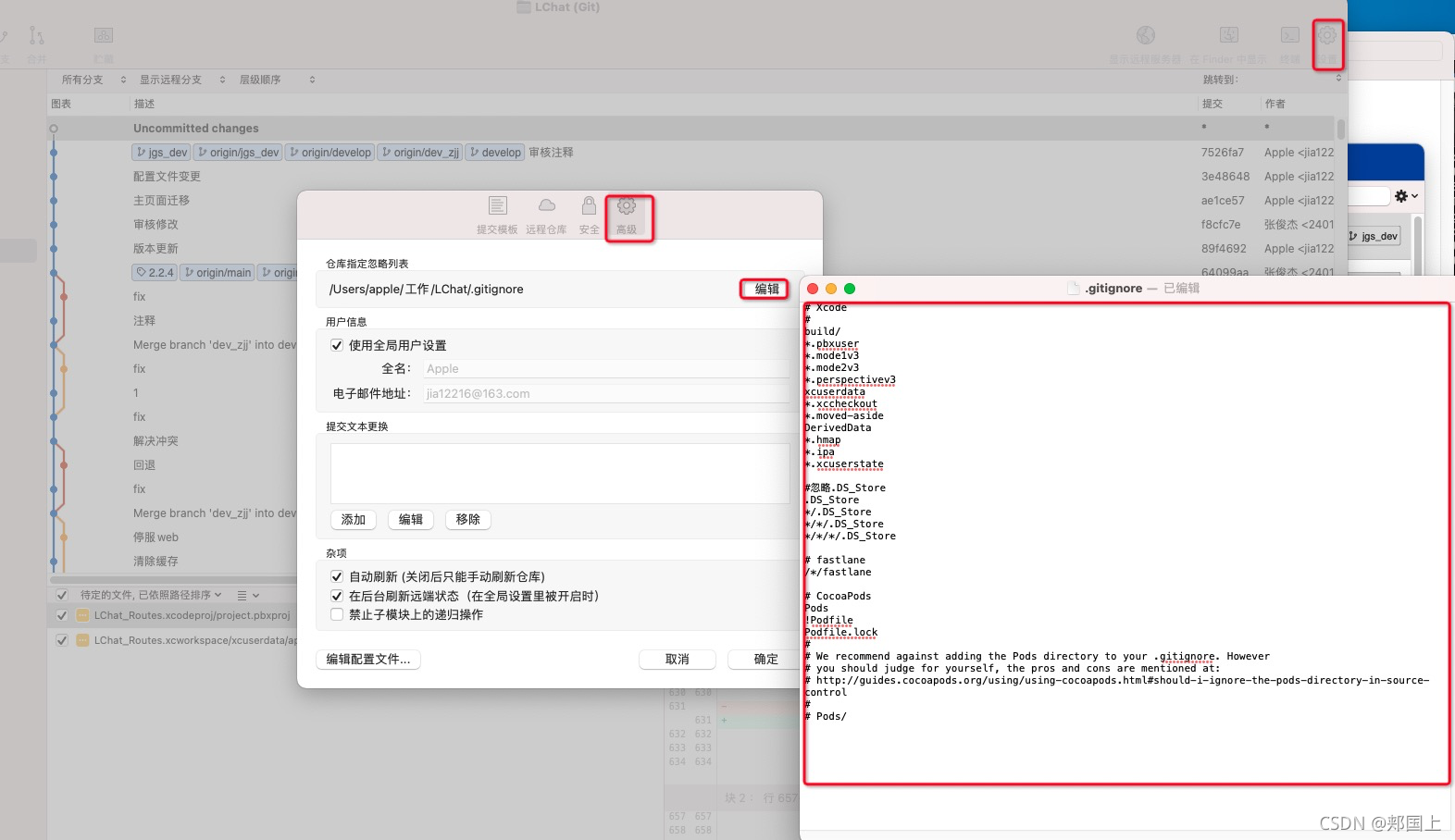Click the .gitignore document icon in title bar
1455x840 pixels.
[1074, 289]
